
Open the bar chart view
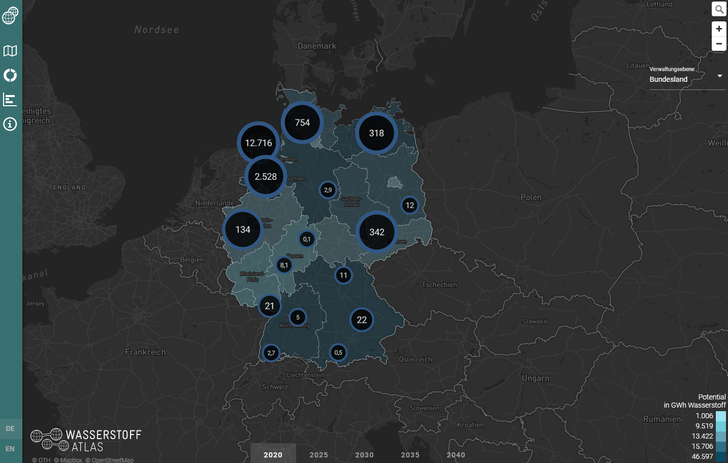coord(10,99)
